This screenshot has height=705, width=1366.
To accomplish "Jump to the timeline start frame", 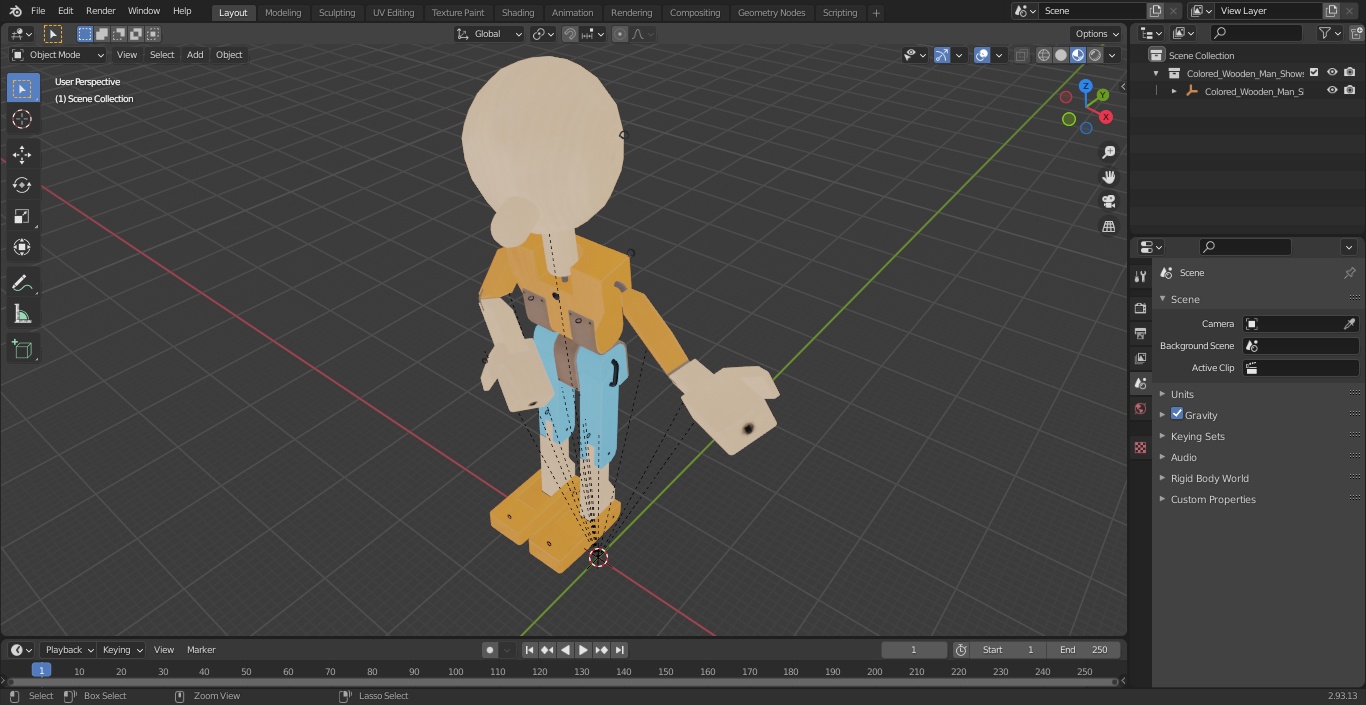I will click(x=529, y=650).
